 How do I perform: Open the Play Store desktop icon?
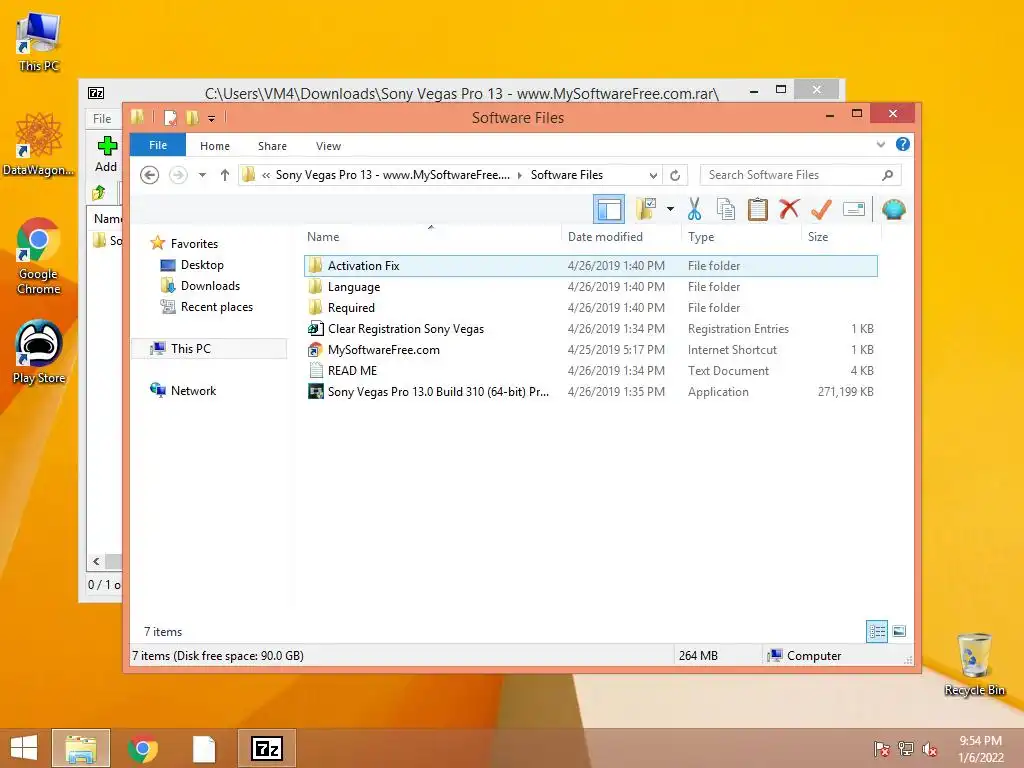pyautogui.click(x=39, y=352)
